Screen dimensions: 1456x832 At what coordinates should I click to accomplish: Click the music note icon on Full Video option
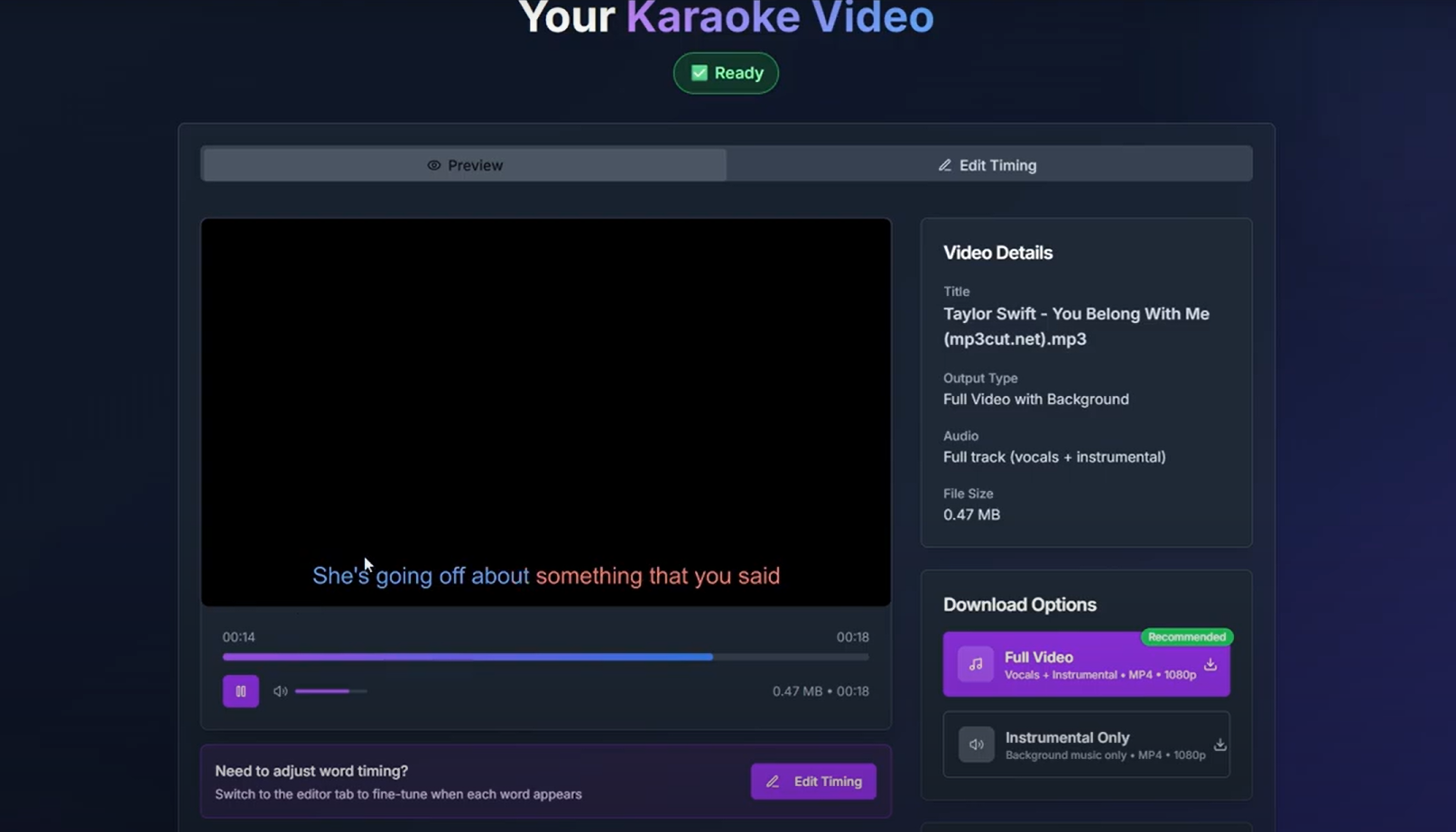coord(975,664)
